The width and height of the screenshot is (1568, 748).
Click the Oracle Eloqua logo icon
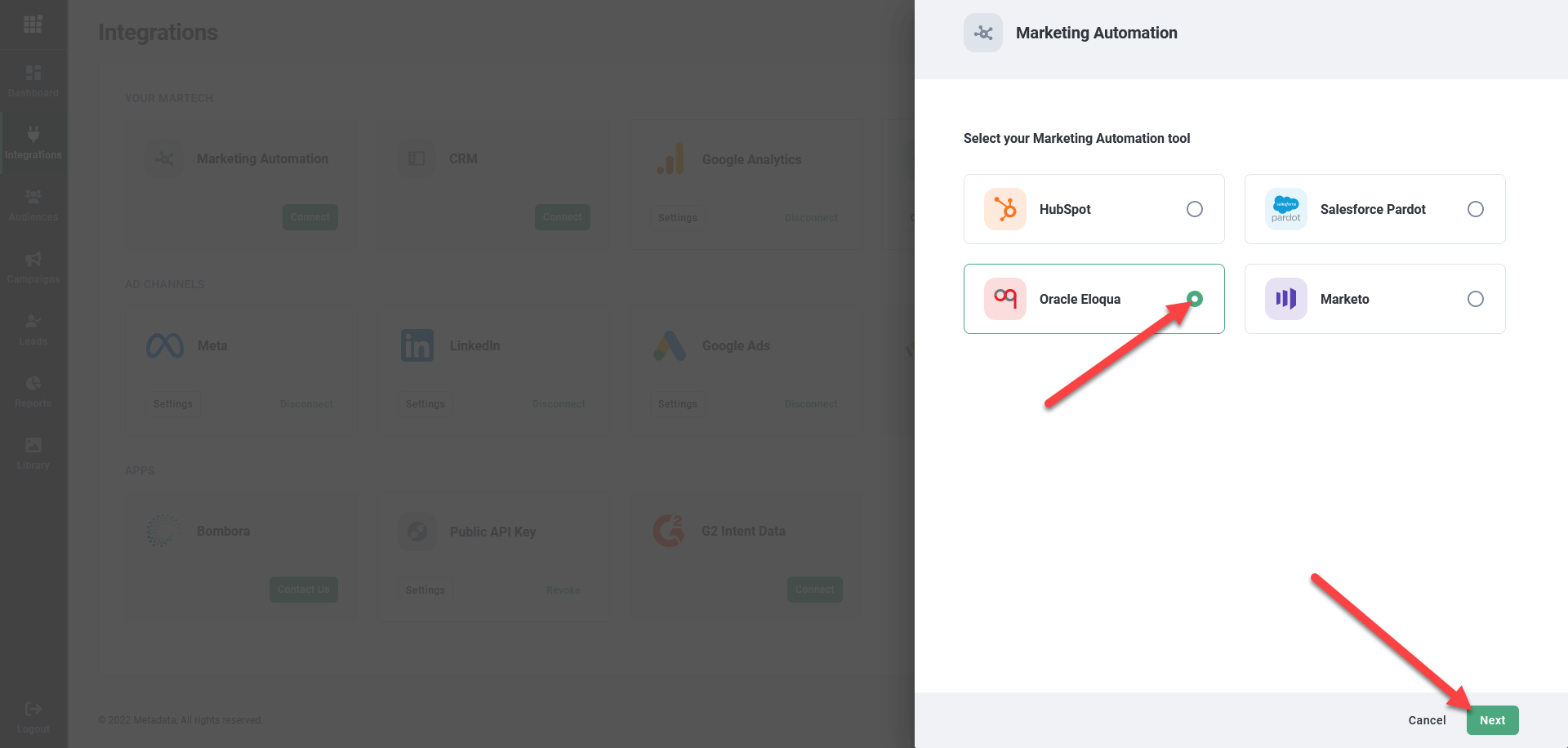coord(1005,299)
